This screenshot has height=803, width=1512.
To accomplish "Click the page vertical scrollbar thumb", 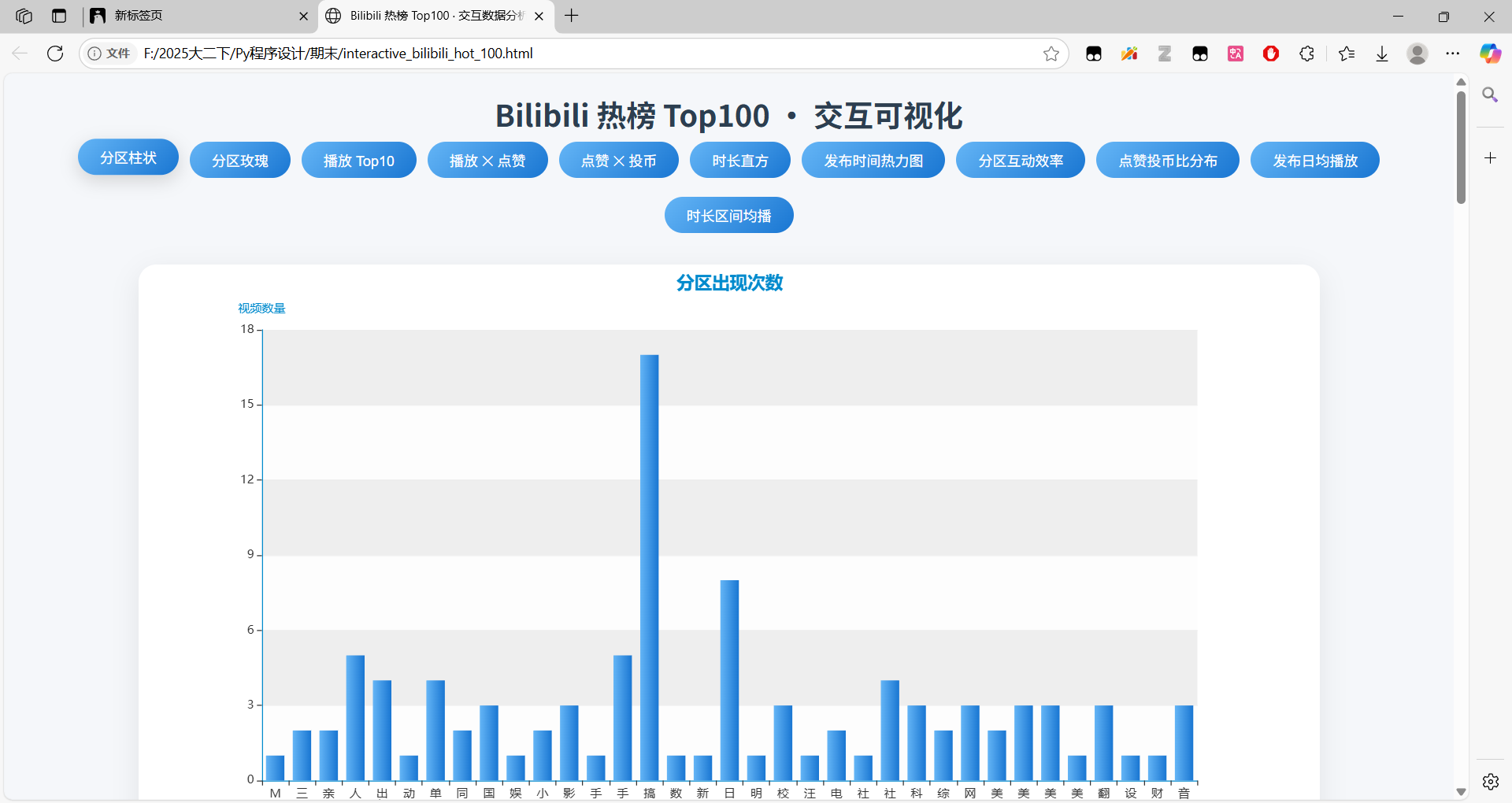I will click(1461, 146).
